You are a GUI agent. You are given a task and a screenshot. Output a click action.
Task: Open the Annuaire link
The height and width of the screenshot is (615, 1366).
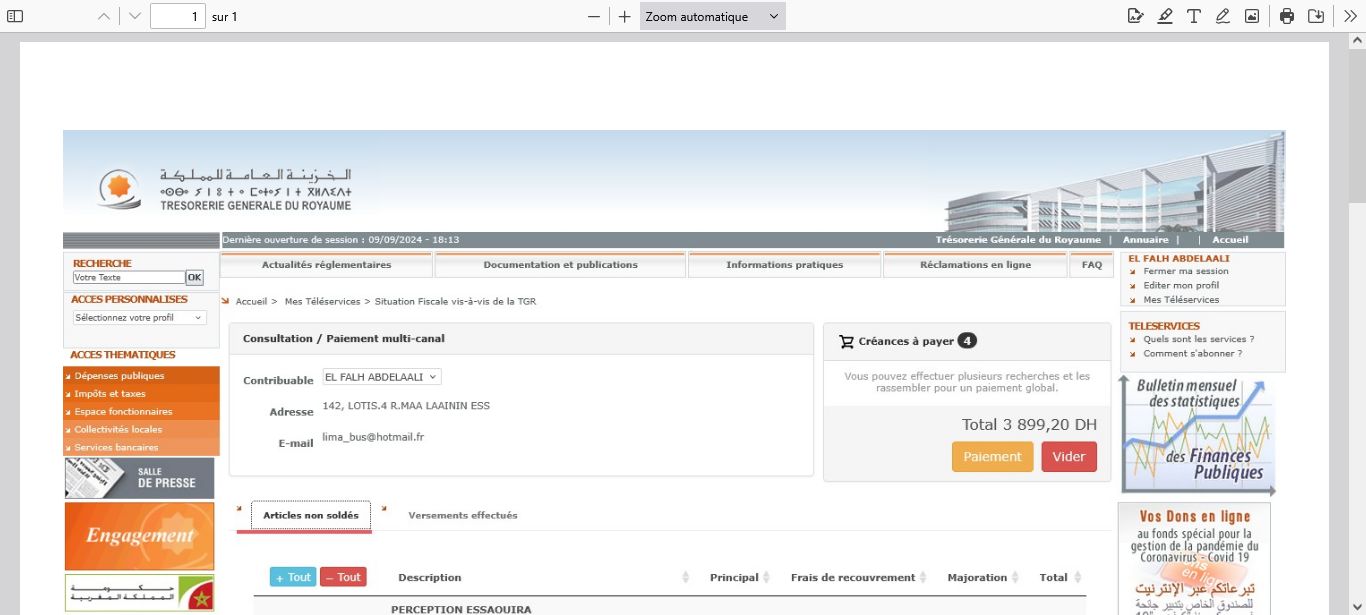coord(1145,240)
